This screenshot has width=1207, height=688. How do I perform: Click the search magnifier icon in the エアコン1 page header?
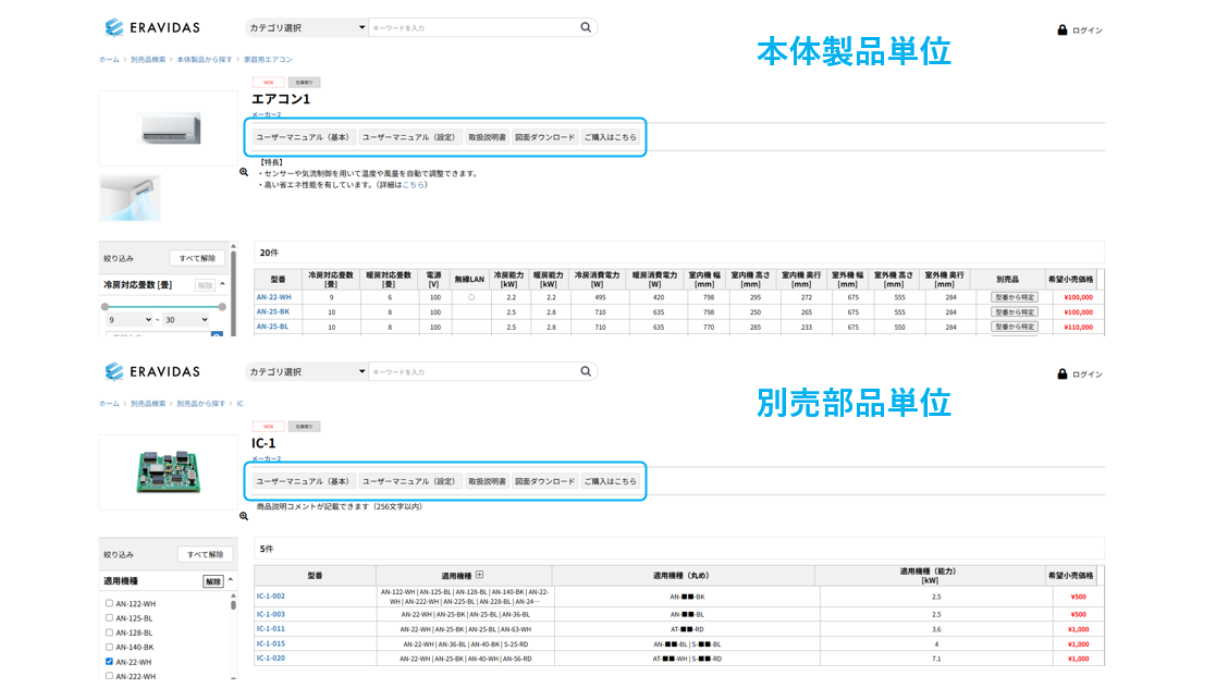[x=587, y=28]
